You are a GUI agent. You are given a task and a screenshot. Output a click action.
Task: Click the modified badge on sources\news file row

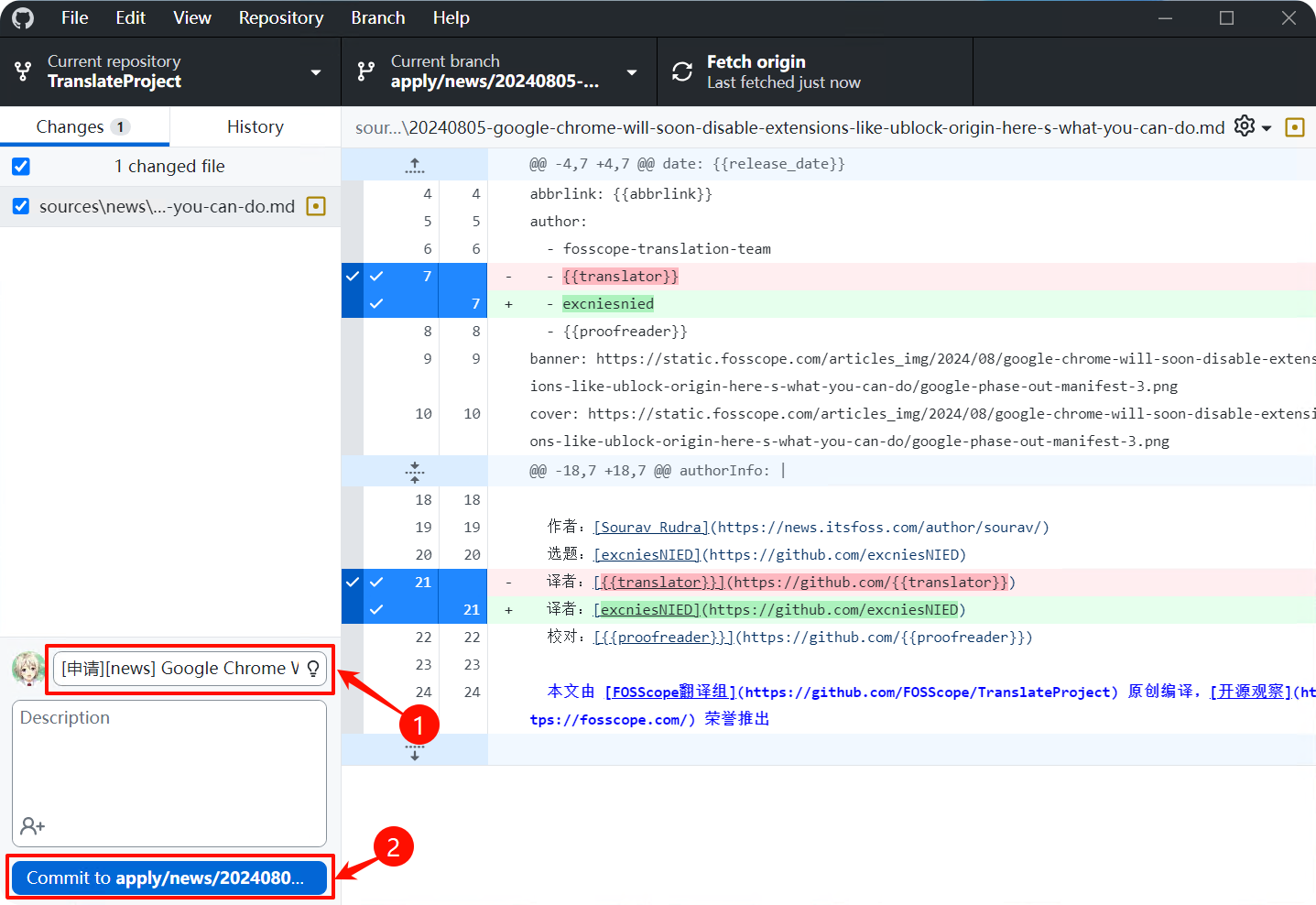click(x=316, y=206)
